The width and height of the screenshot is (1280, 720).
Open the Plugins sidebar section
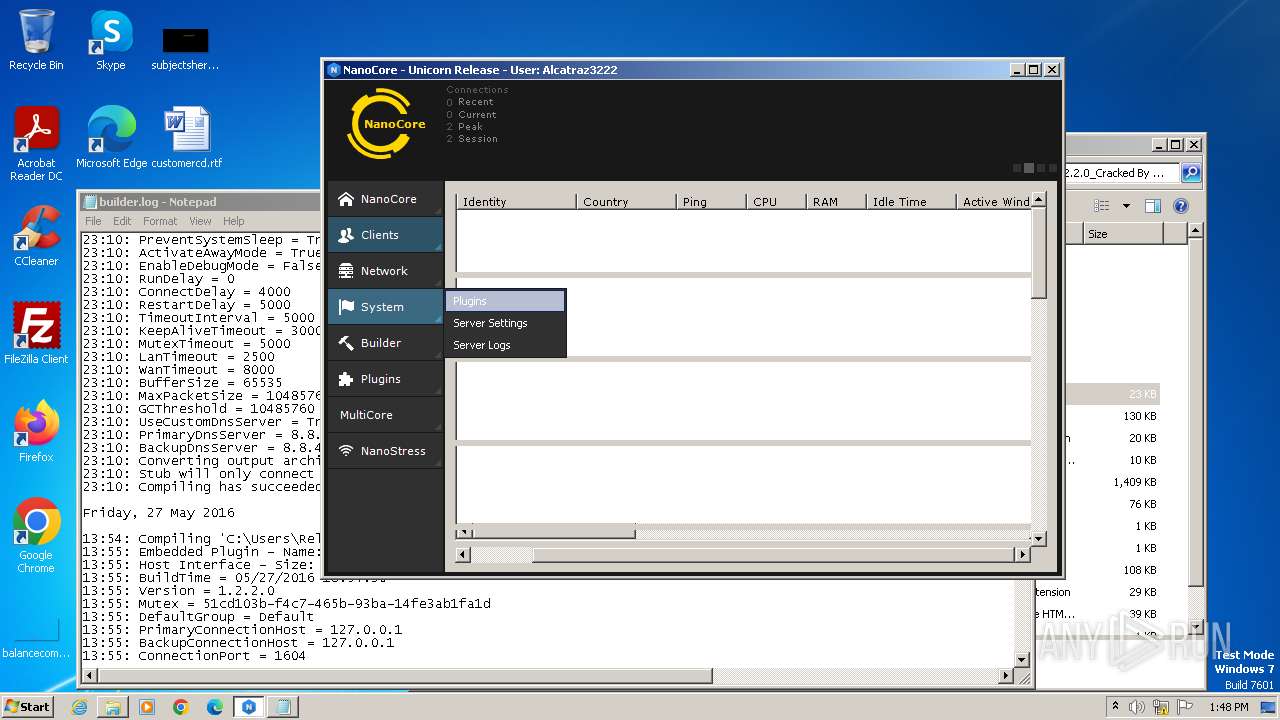click(385, 379)
